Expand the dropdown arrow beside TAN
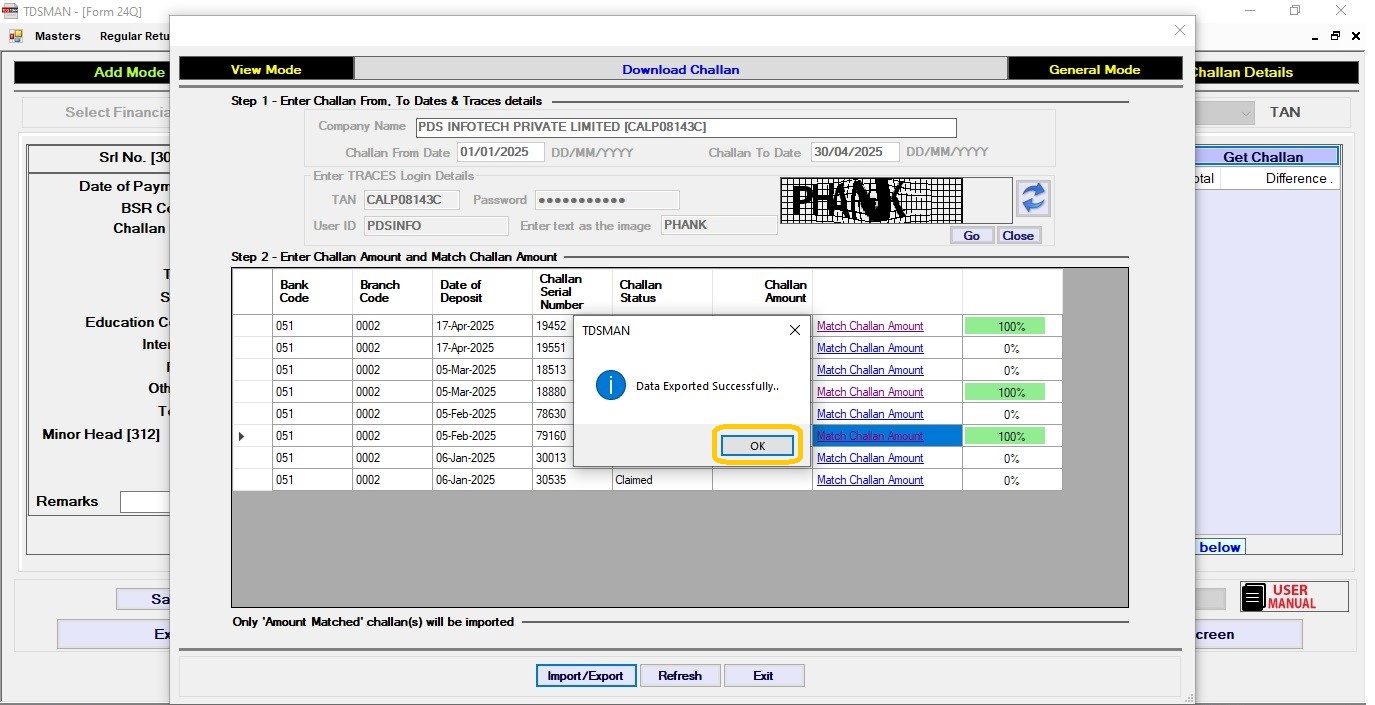Image resolution: width=1375 pixels, height=705 pixels. coord(1245,113)
